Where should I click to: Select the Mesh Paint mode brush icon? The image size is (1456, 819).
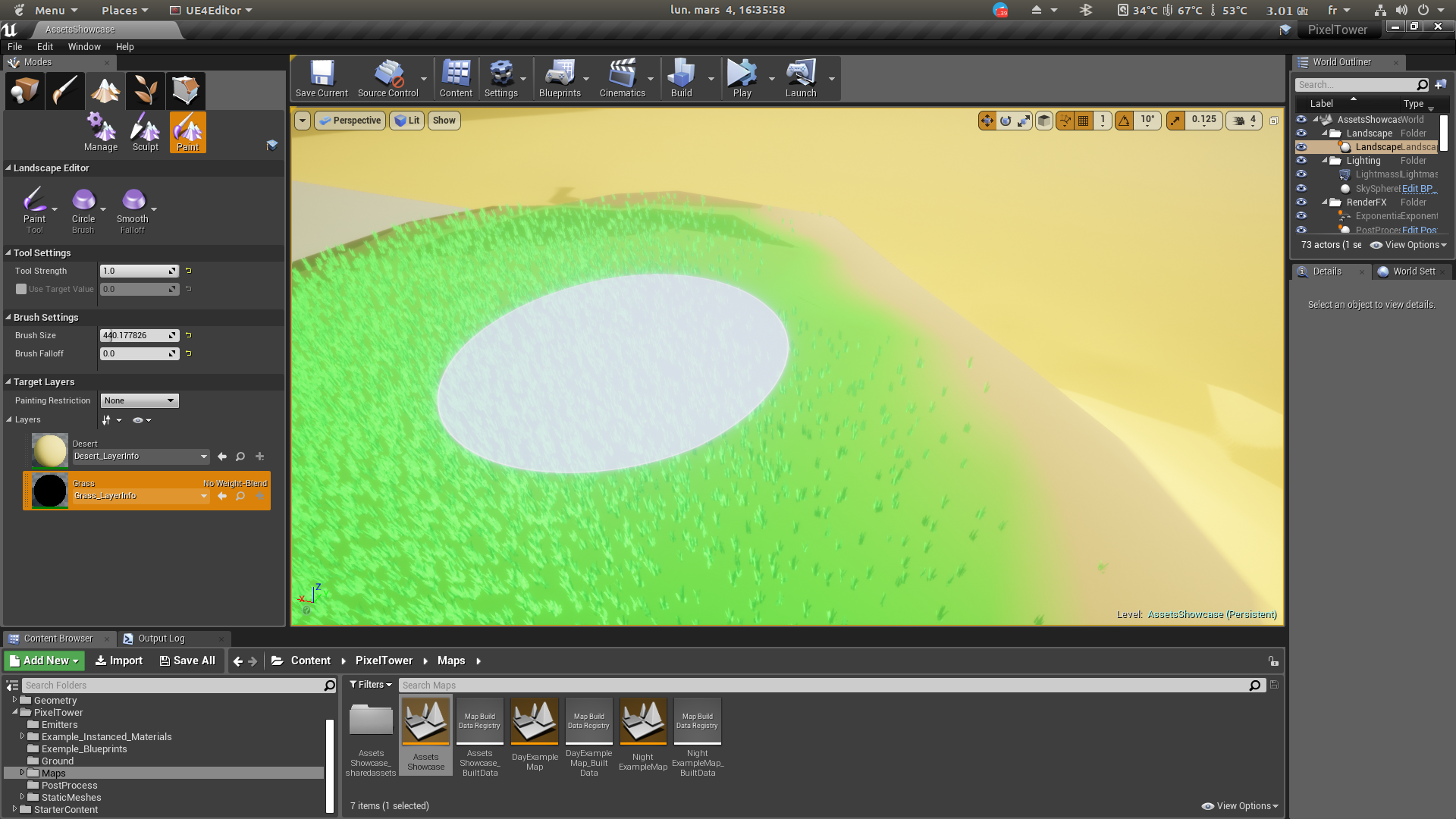65,91
